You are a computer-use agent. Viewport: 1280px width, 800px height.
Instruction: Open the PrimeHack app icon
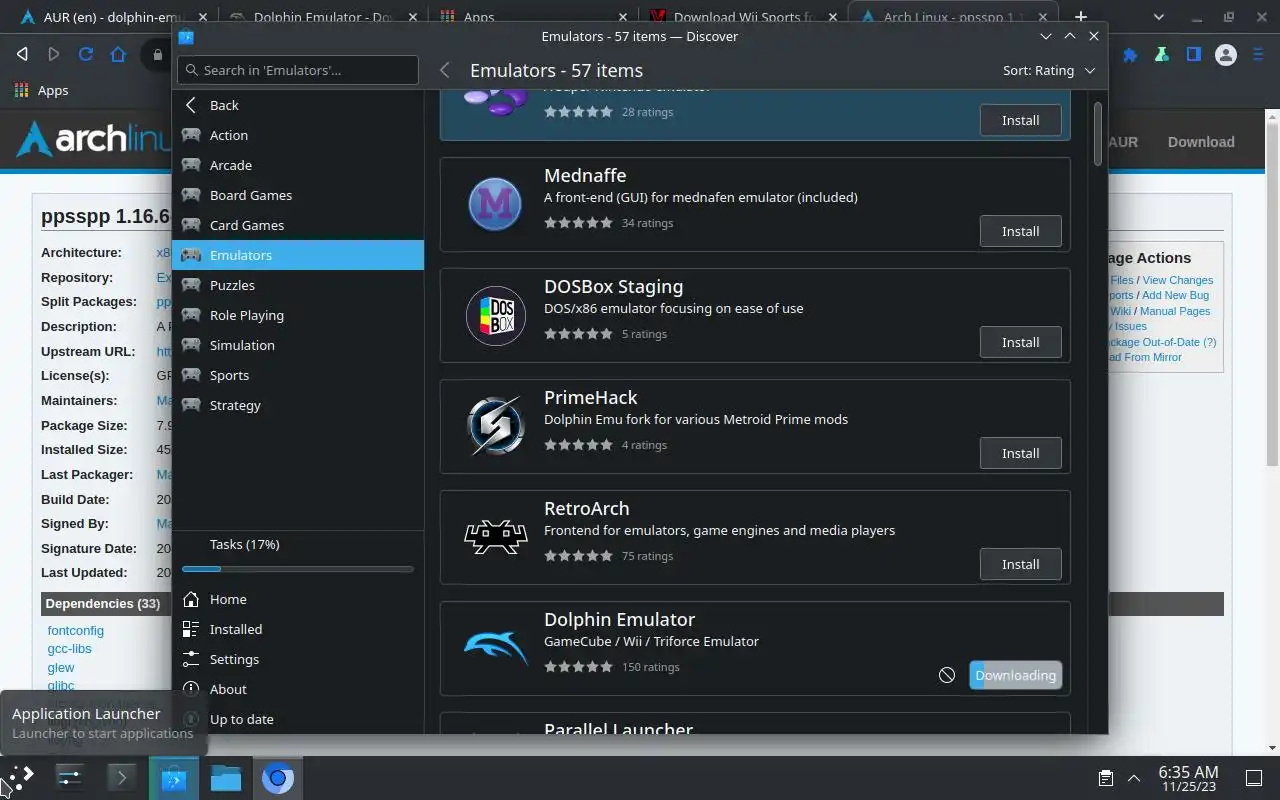click(495, 425)
